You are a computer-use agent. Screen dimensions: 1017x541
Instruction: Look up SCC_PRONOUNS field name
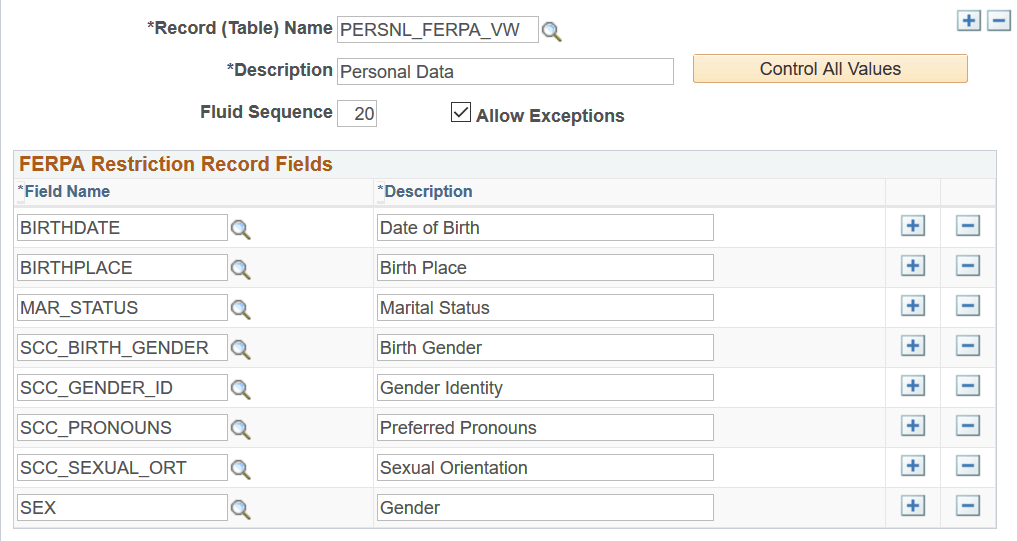point(240,429)
